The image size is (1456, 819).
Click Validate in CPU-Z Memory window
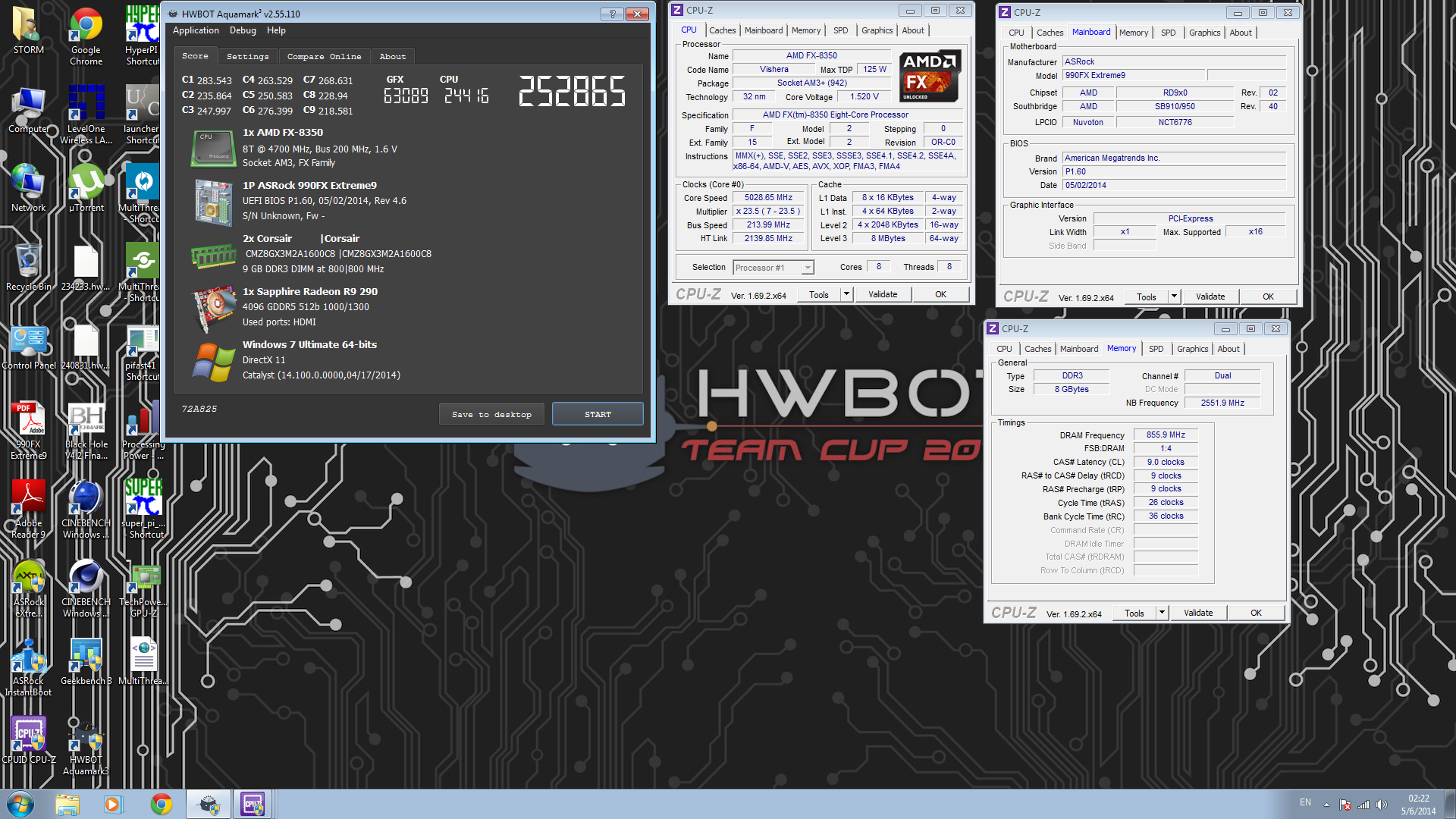[x=1198, y=613]
